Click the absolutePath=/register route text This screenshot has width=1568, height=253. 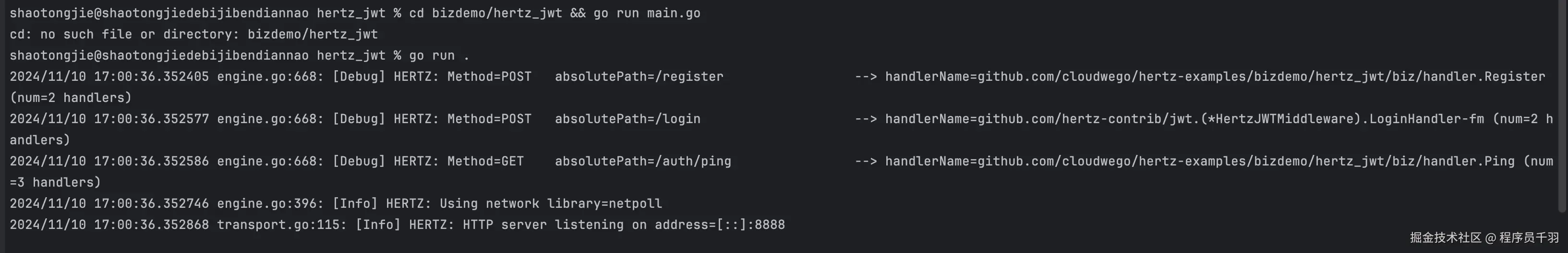(639, 77)
